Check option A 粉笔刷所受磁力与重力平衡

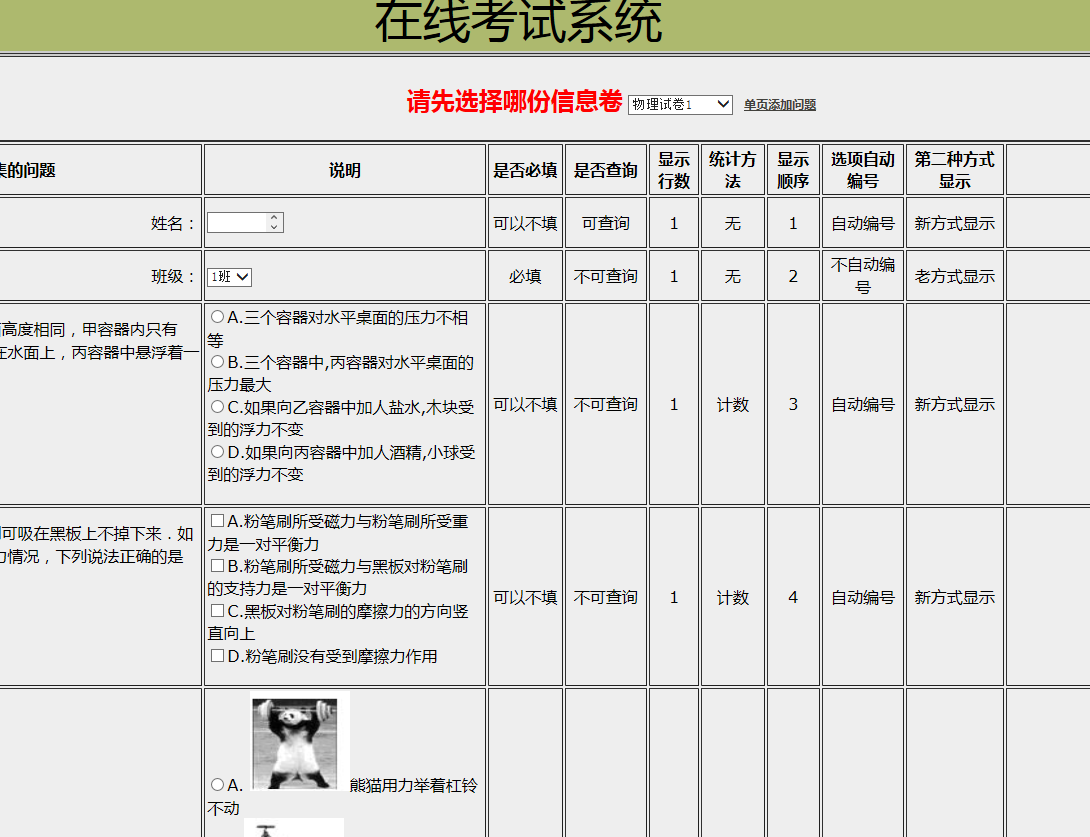tap(218, 521)
